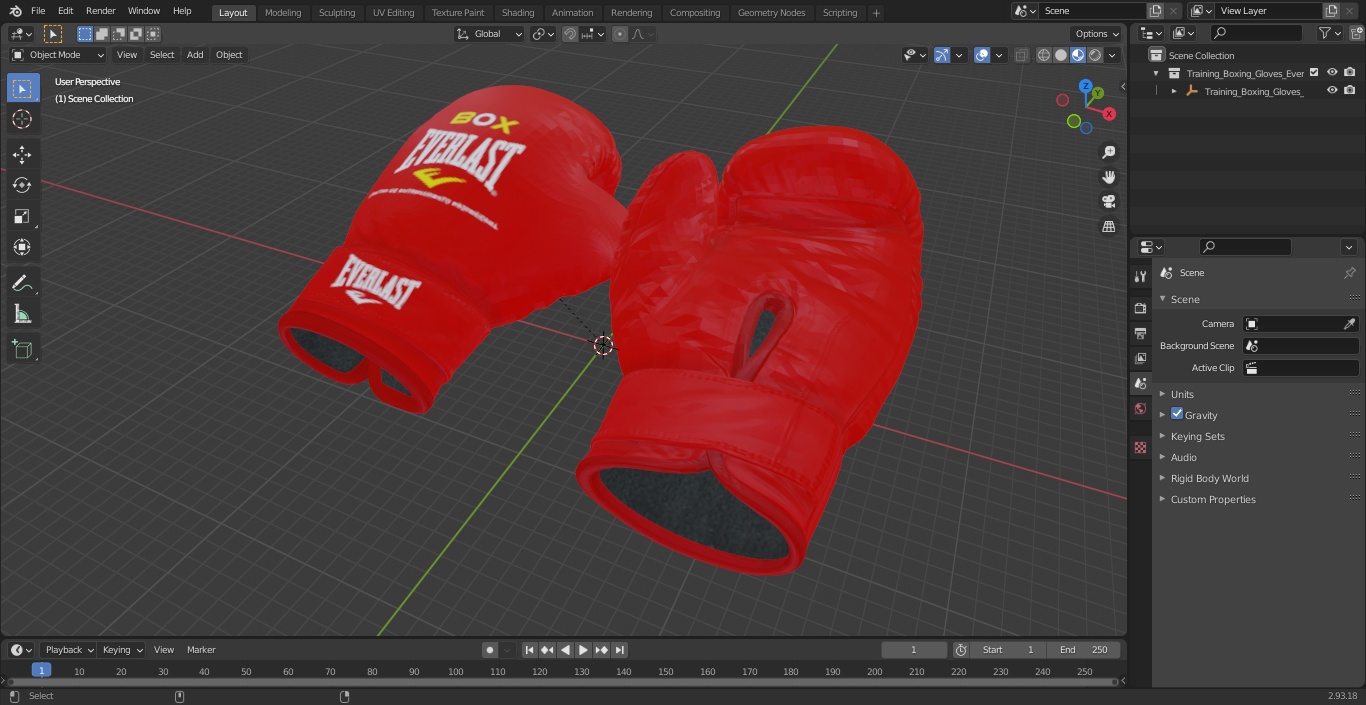Switch to wireframe viewport shading
The width and height of the screenshot is (1366, 705).
[x=1044, y=55]
